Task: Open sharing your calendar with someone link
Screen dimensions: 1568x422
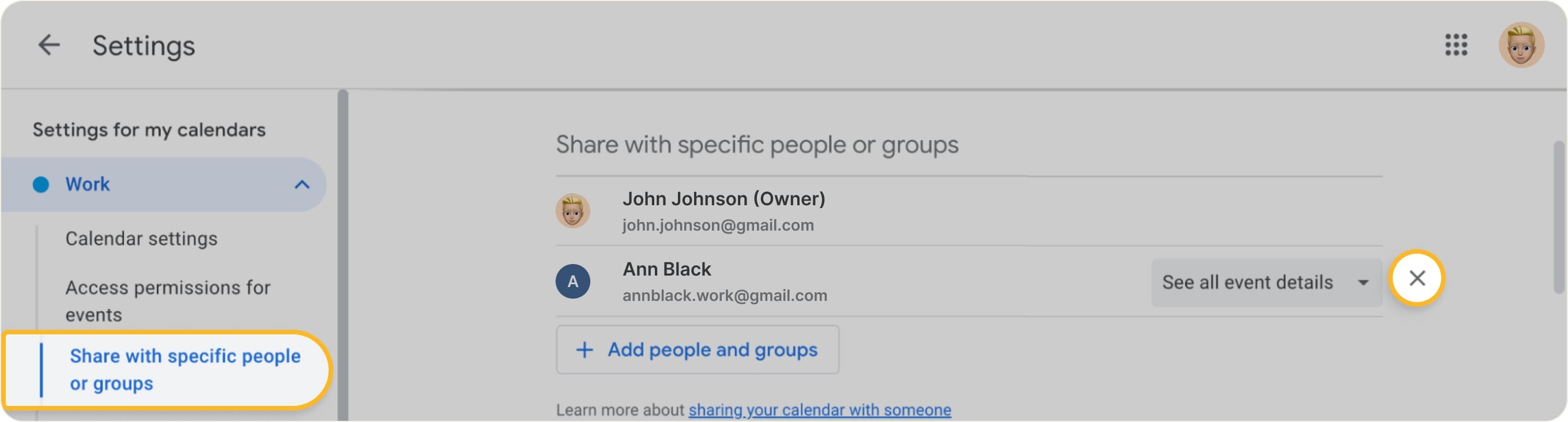Action: (x=819, y=409)
